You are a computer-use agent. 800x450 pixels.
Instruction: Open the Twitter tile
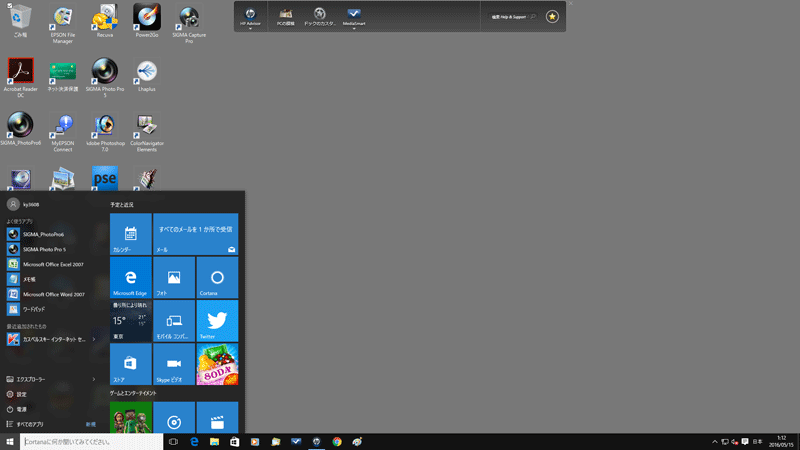217,321
